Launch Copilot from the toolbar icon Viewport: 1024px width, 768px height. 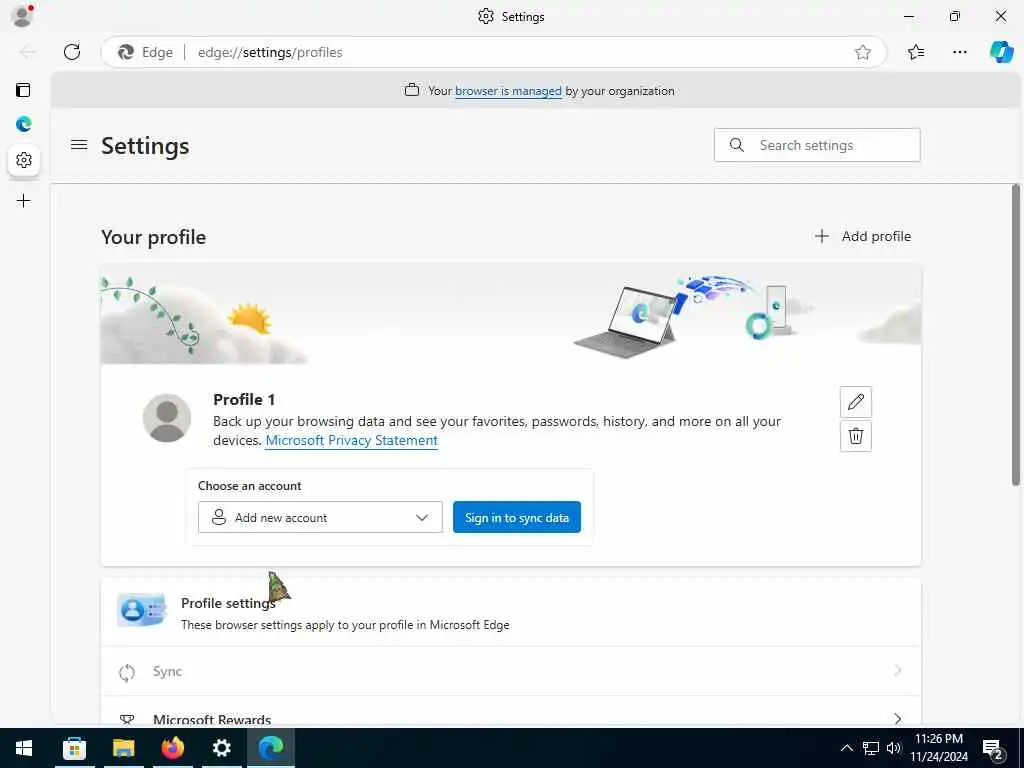pos(1001,52)
